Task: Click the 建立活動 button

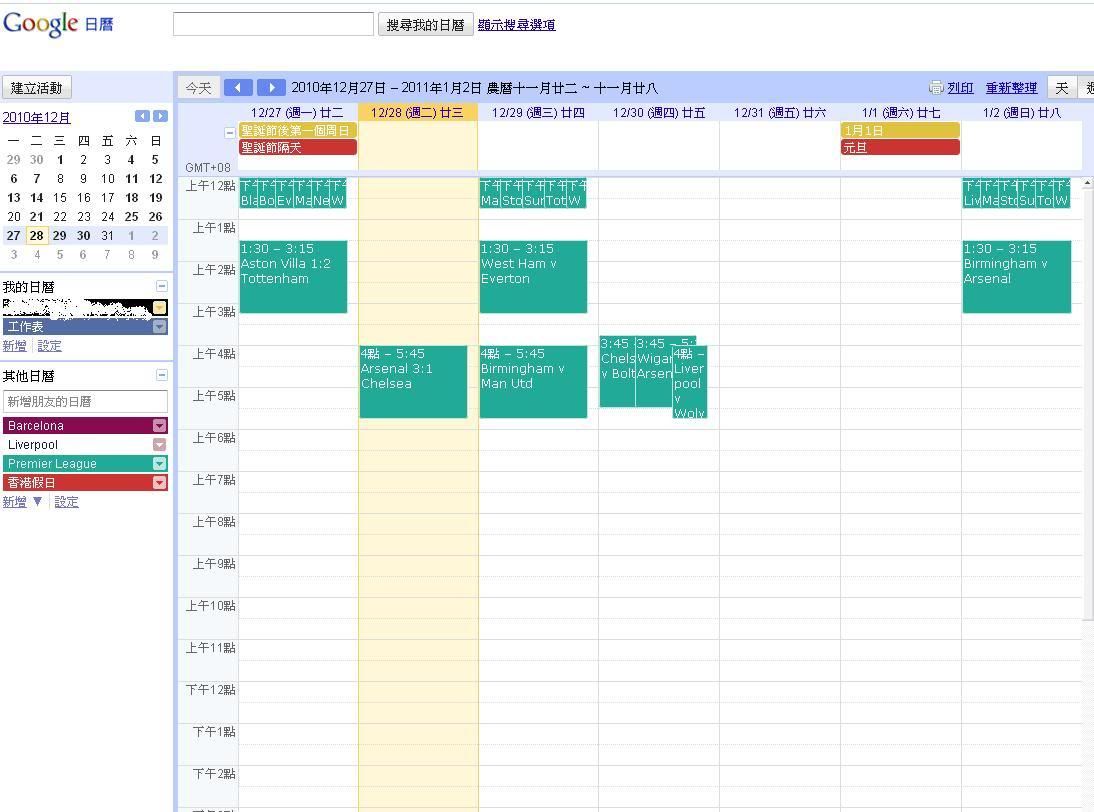Action: [36, 88]
